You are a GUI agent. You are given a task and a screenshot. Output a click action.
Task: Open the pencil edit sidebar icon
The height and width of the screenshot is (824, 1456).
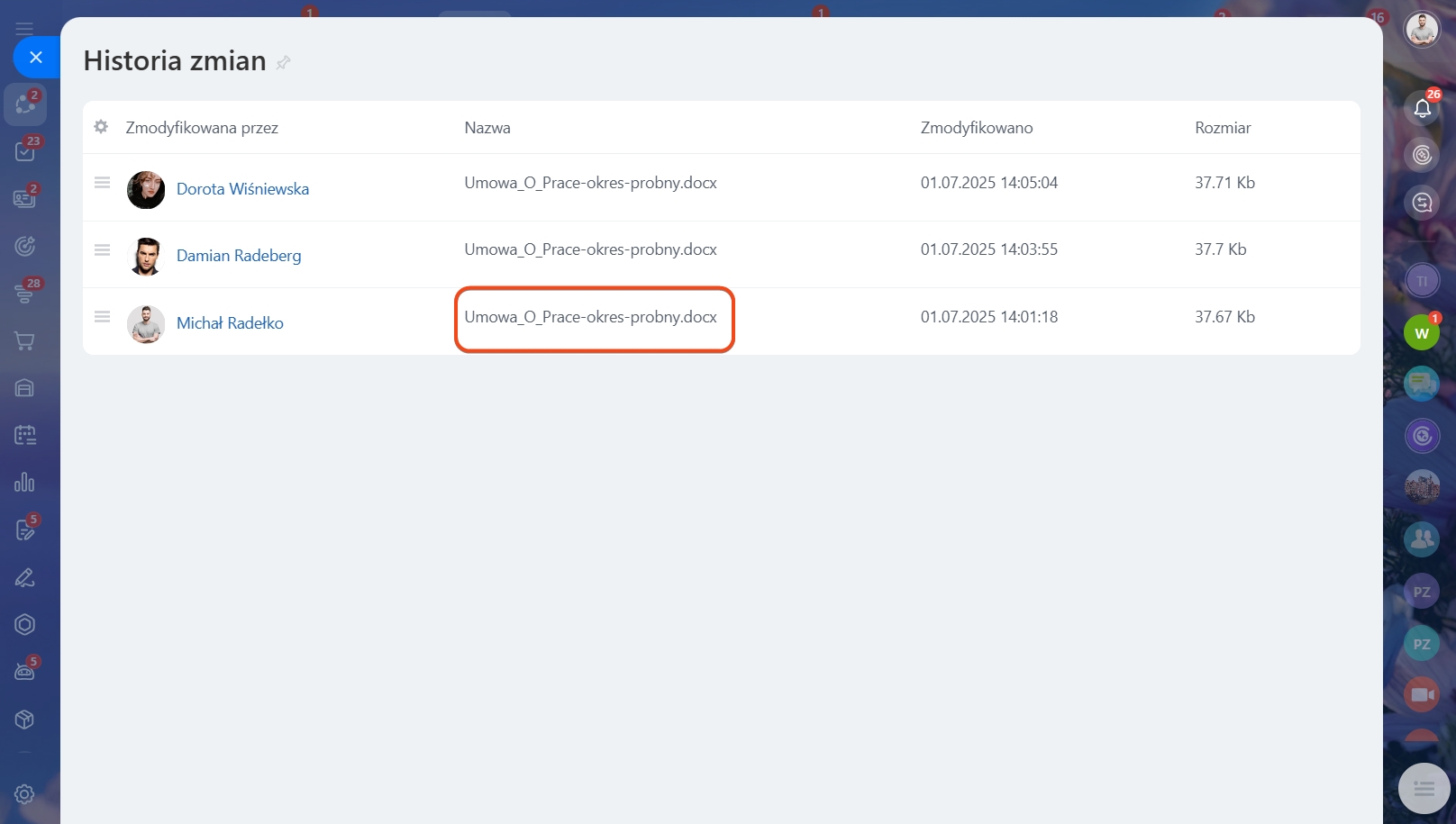click(25, 577)
